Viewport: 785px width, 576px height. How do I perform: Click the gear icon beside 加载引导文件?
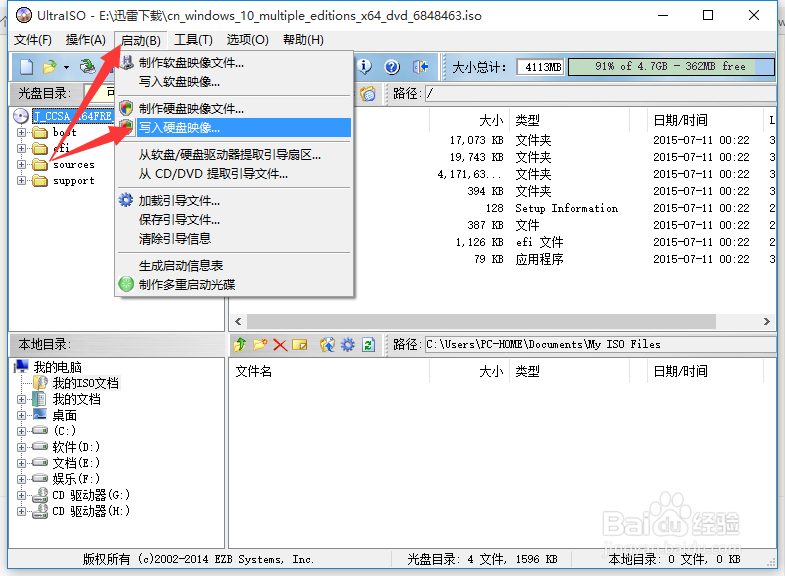(x=126, y=200)
